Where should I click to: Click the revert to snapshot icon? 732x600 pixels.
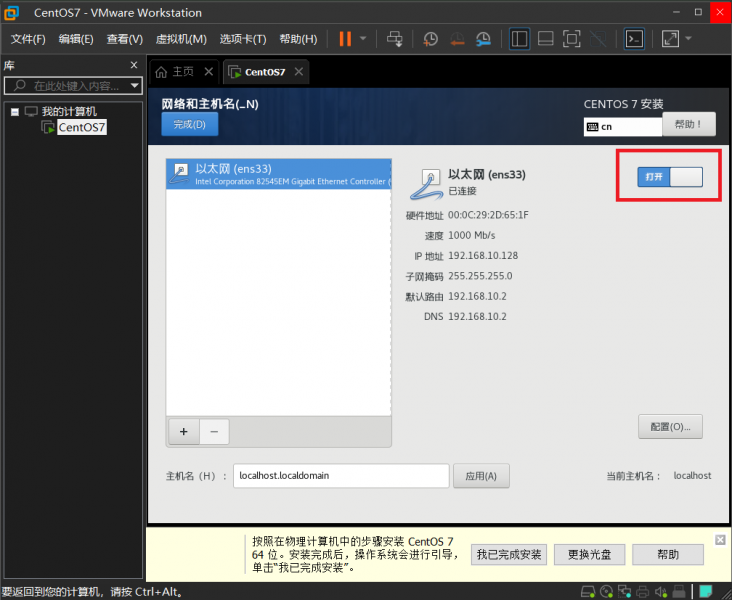[x=457, y=39]
